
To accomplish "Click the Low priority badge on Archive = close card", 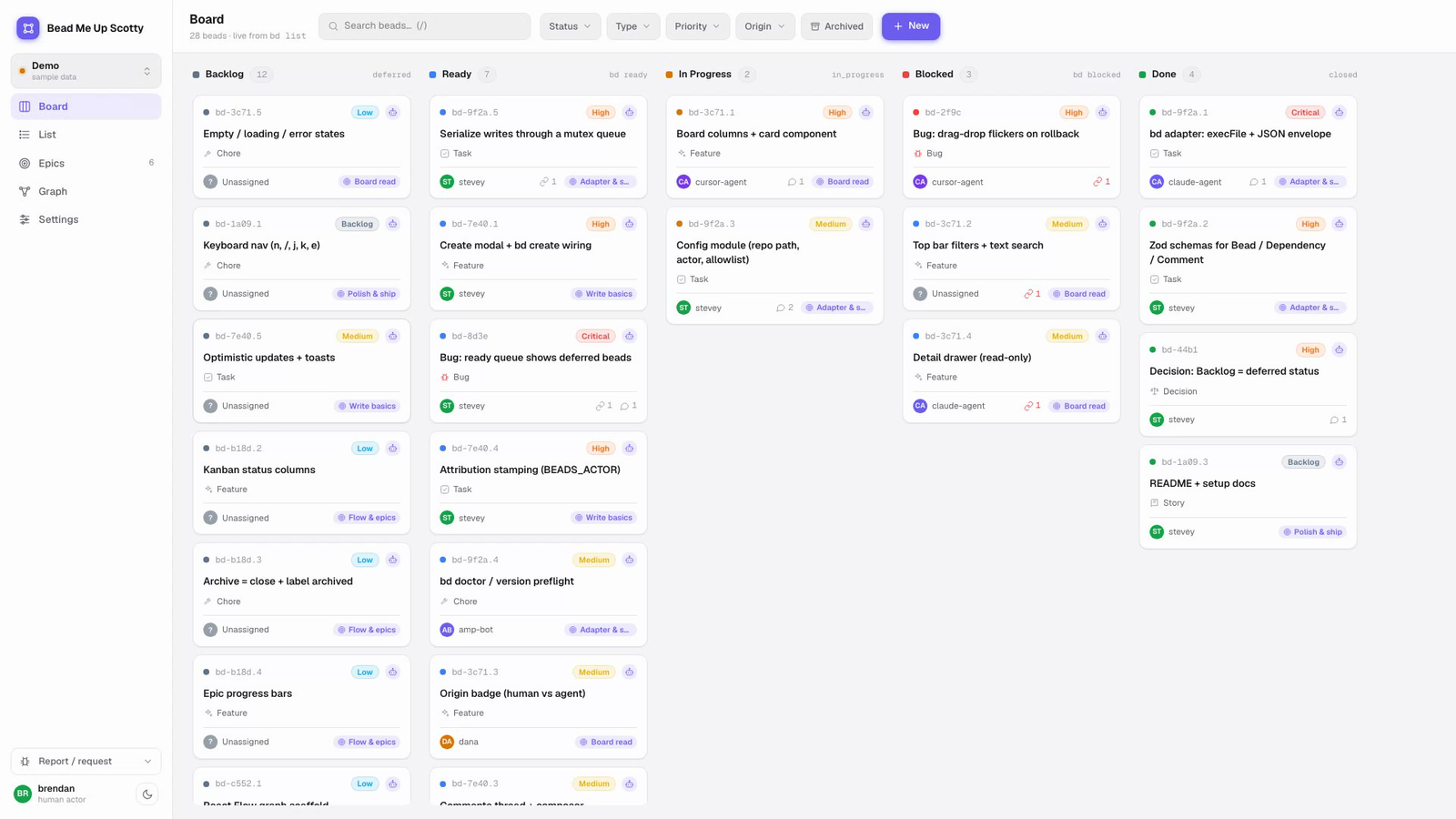I will (365, 560).
